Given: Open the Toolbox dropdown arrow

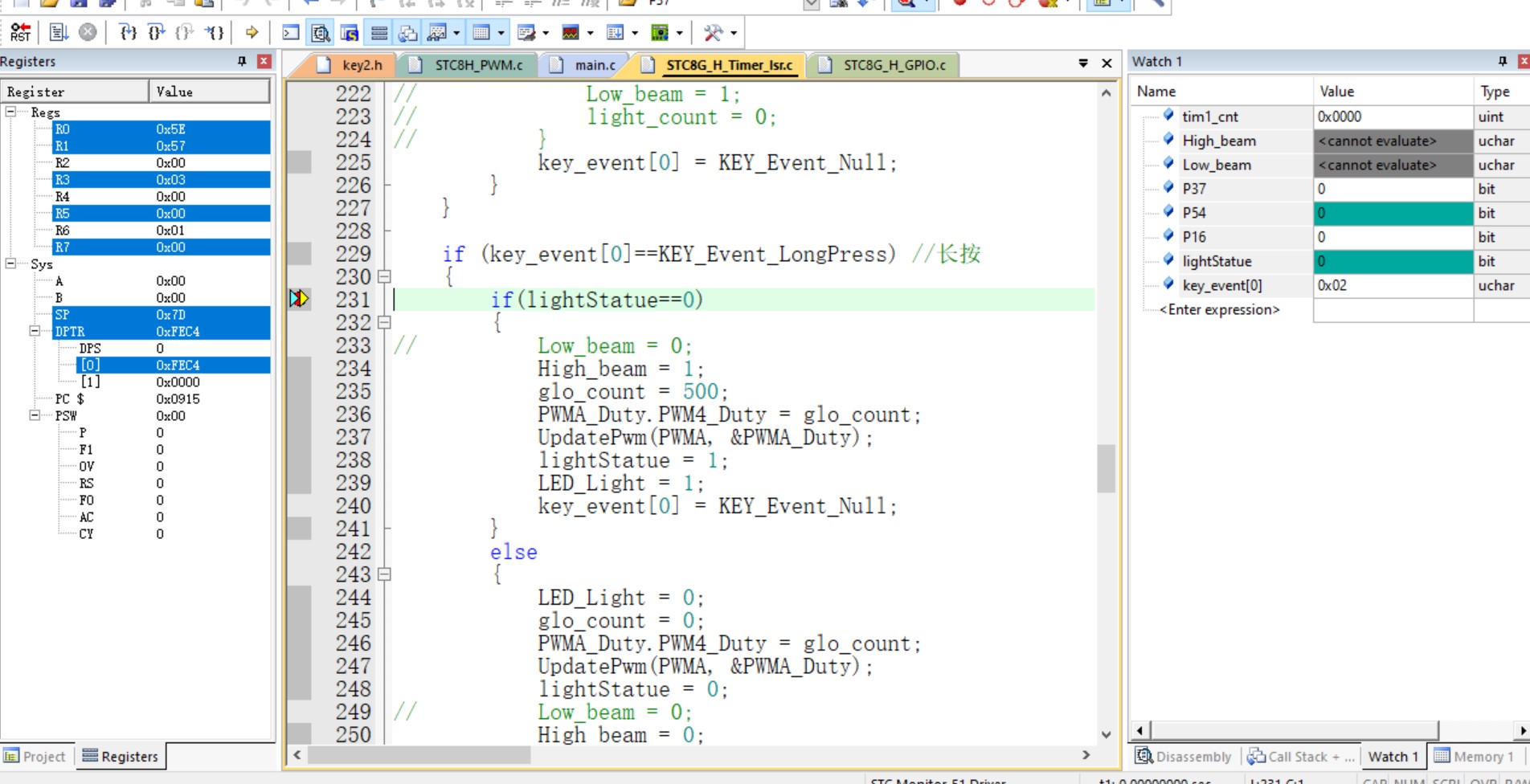Looking at the screenshot, I should click(734, 33).
